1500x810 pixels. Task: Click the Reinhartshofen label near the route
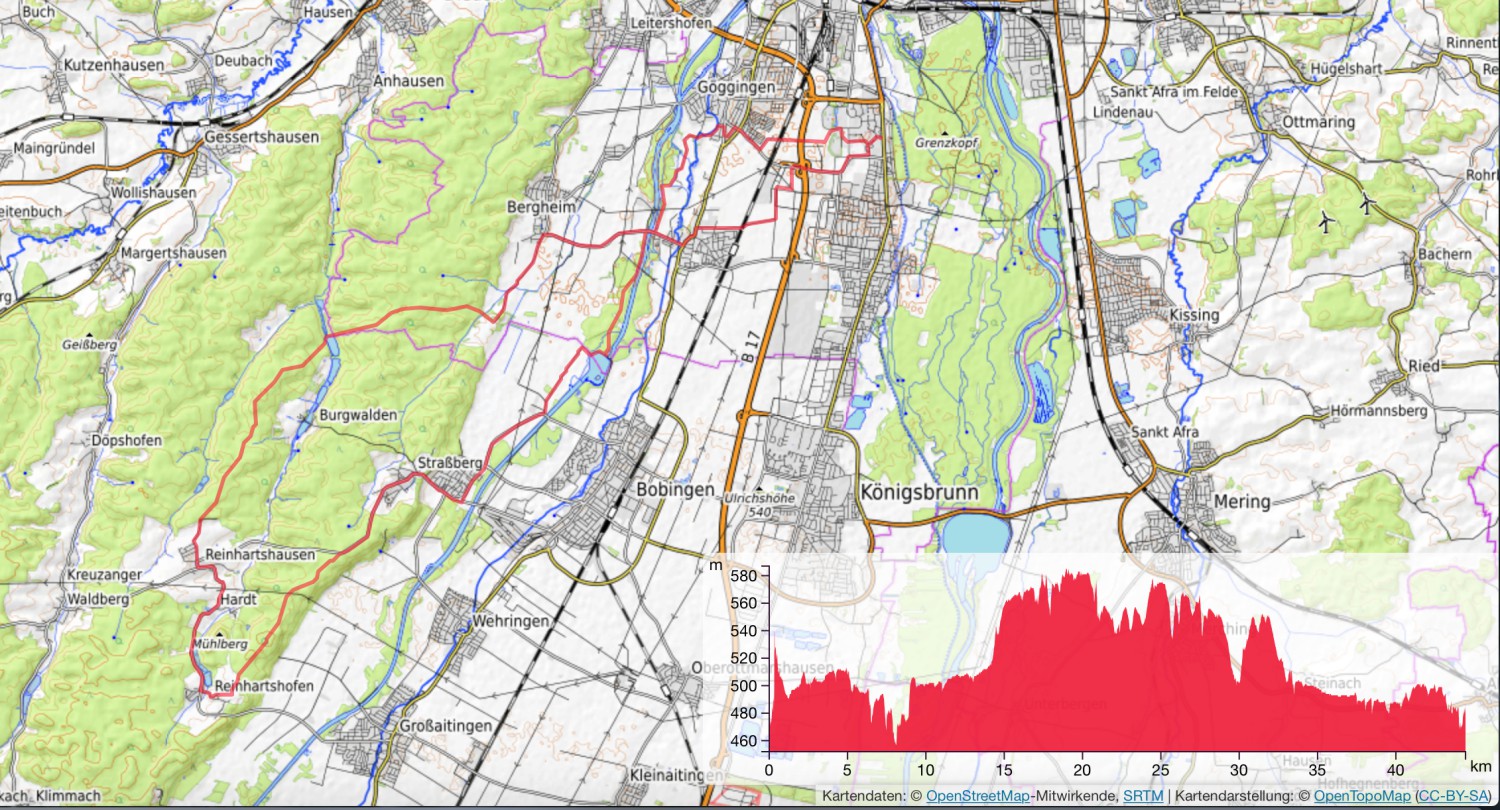coord(265,686)
